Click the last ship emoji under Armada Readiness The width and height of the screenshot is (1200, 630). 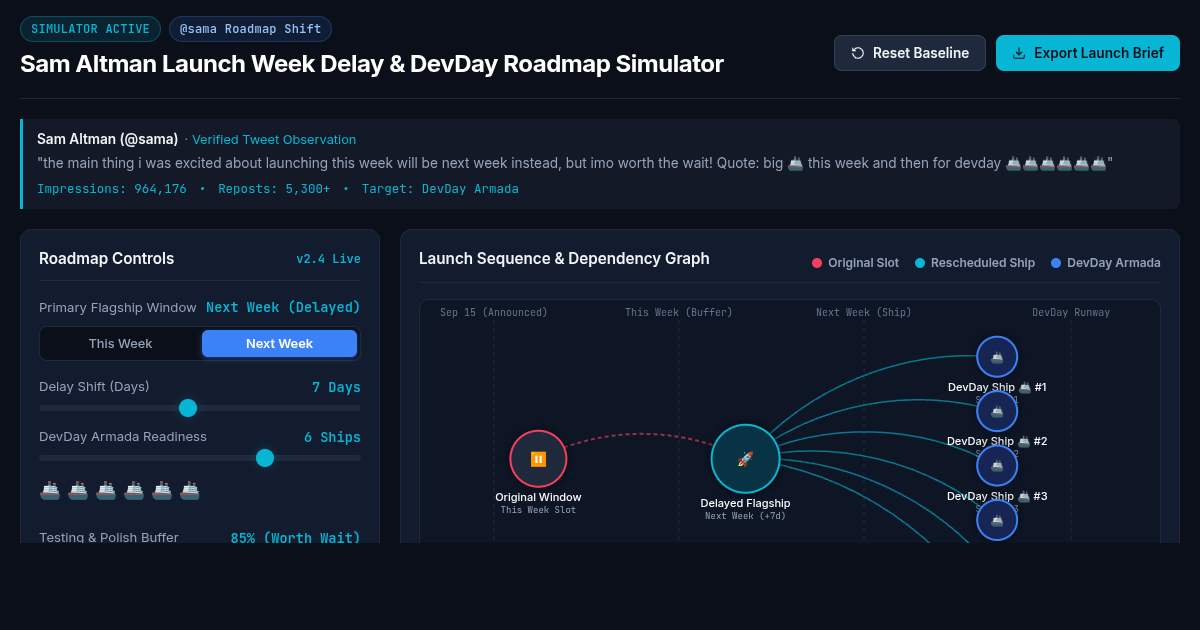click(x=190, y=490)
